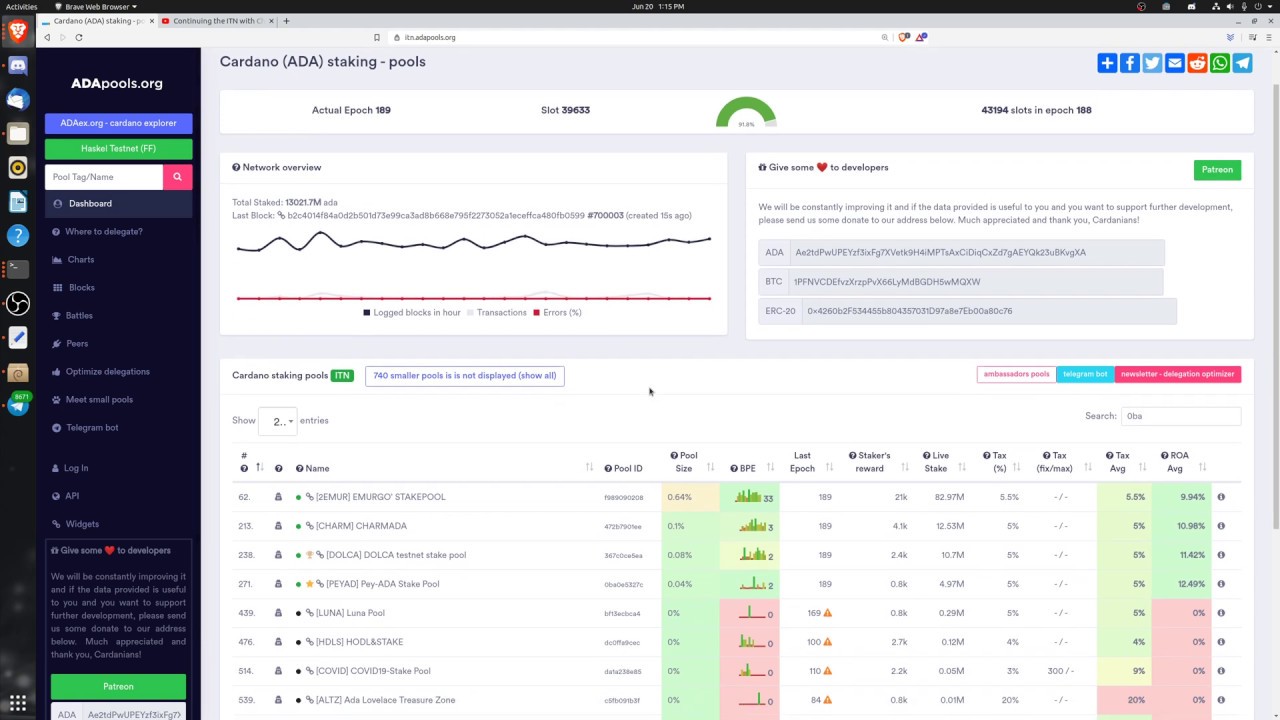
Task: Sort table by BPE column
Action: [x=771, y=468]
